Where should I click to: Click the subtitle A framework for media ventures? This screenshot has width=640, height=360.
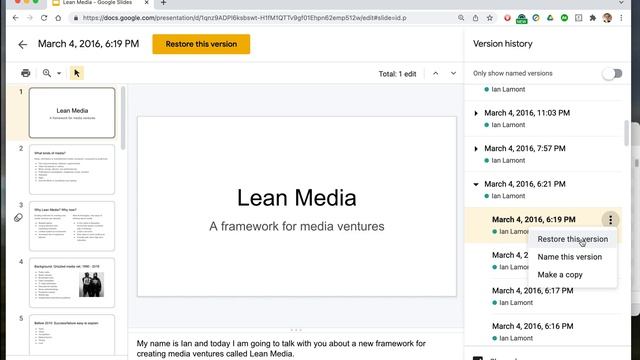pyautogui.click(x=297, y=226)
